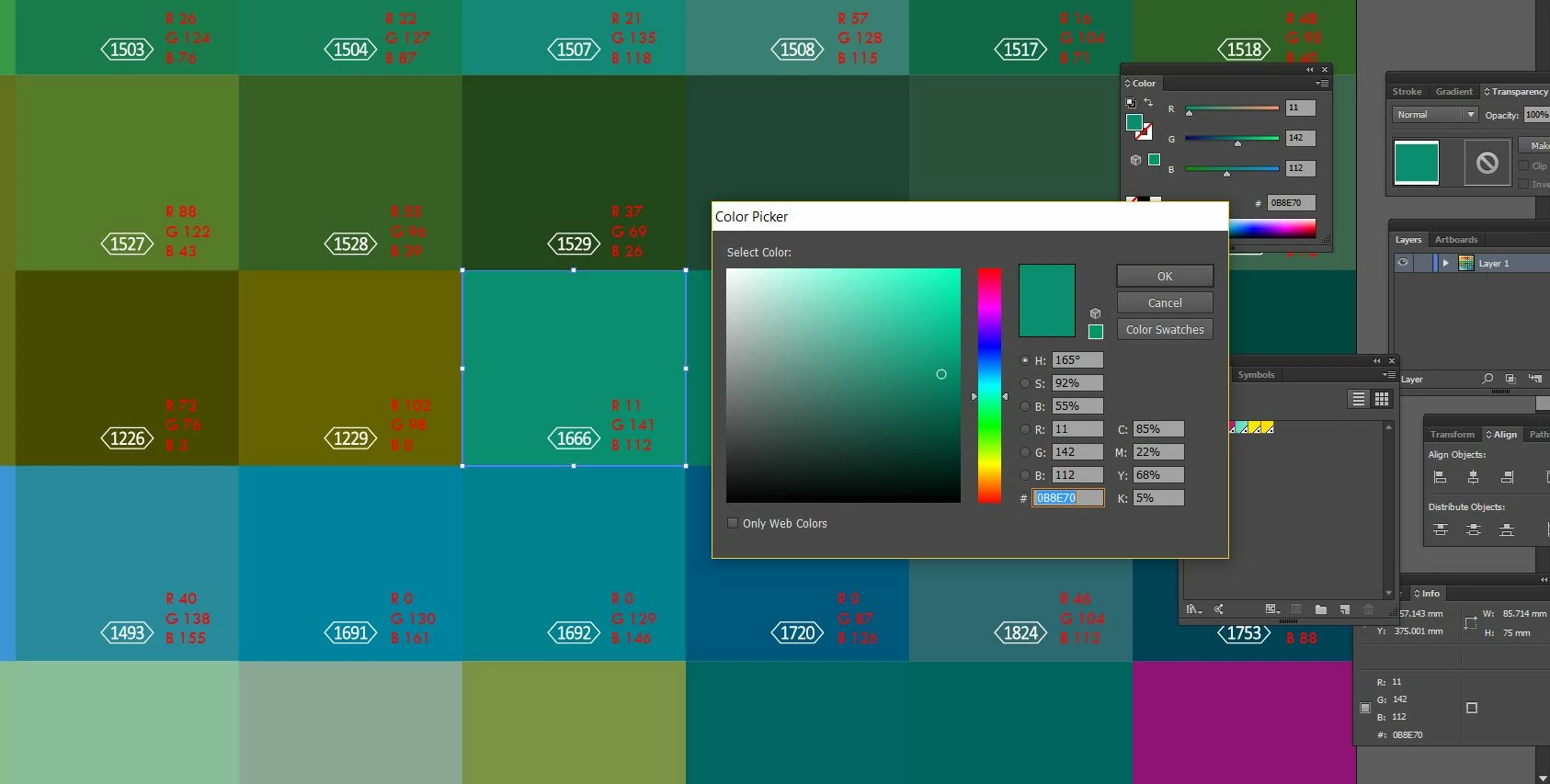
Task: Click OK in the Color Picker dialog
Action: pyautogui.click(x=1165, y=276)
